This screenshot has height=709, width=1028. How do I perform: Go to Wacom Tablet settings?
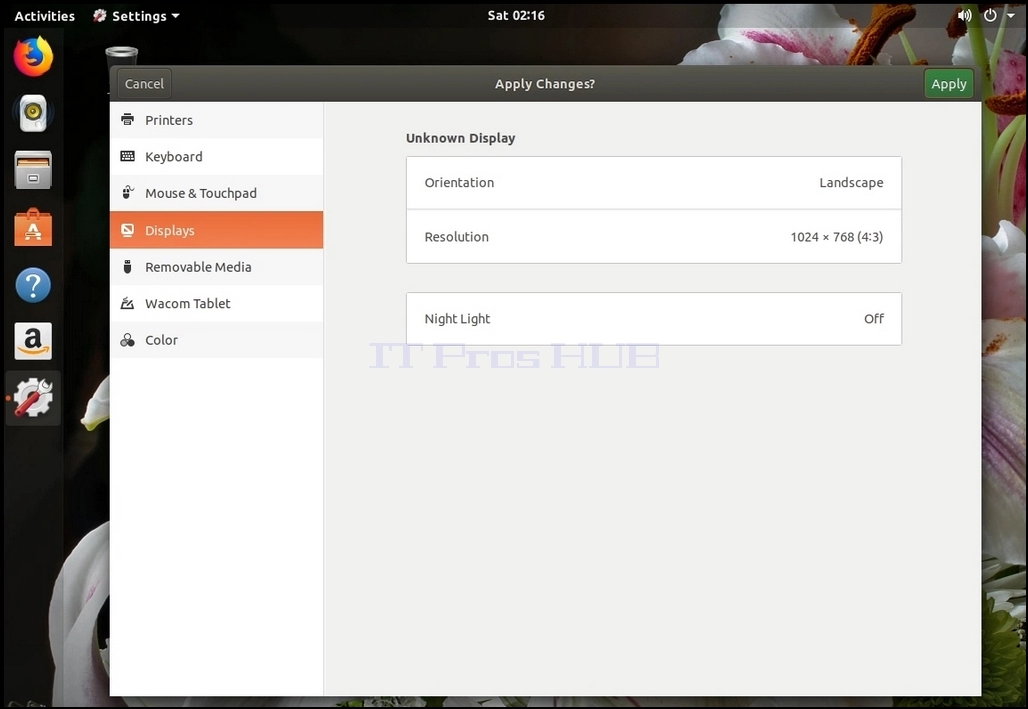pos(216,304)
